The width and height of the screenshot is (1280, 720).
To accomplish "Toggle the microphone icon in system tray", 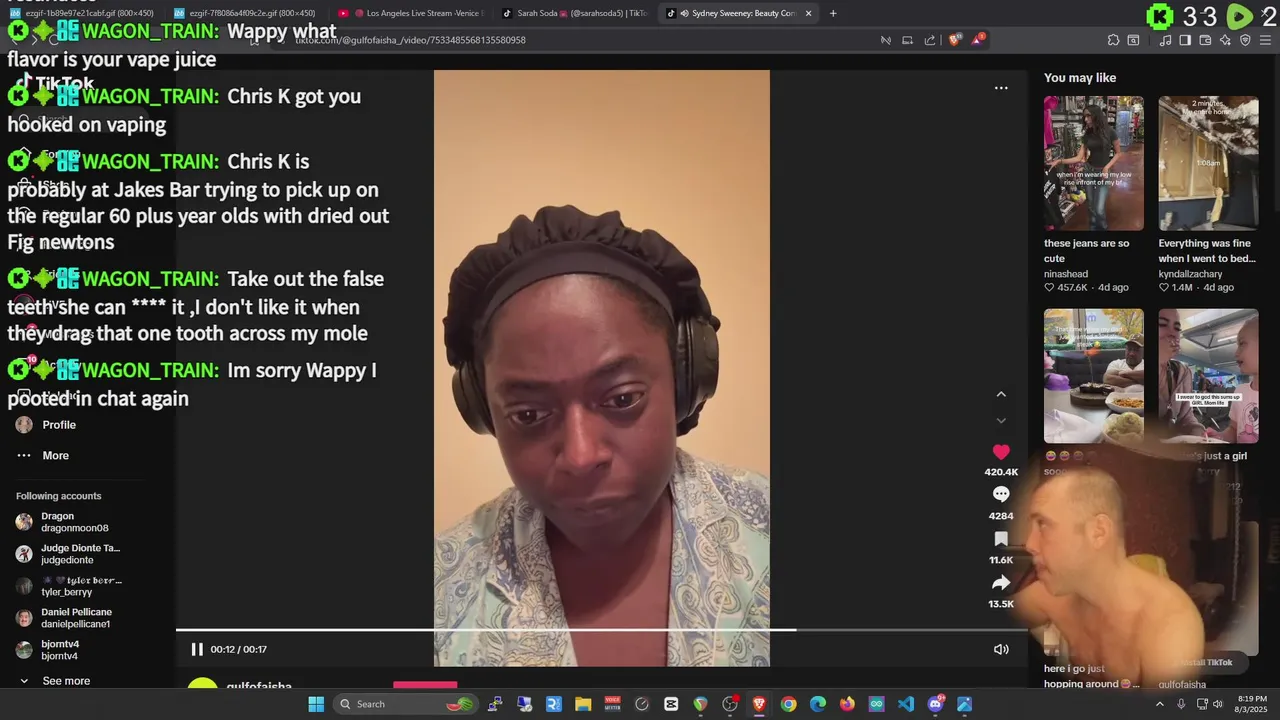I will [x=1181, y=704].
